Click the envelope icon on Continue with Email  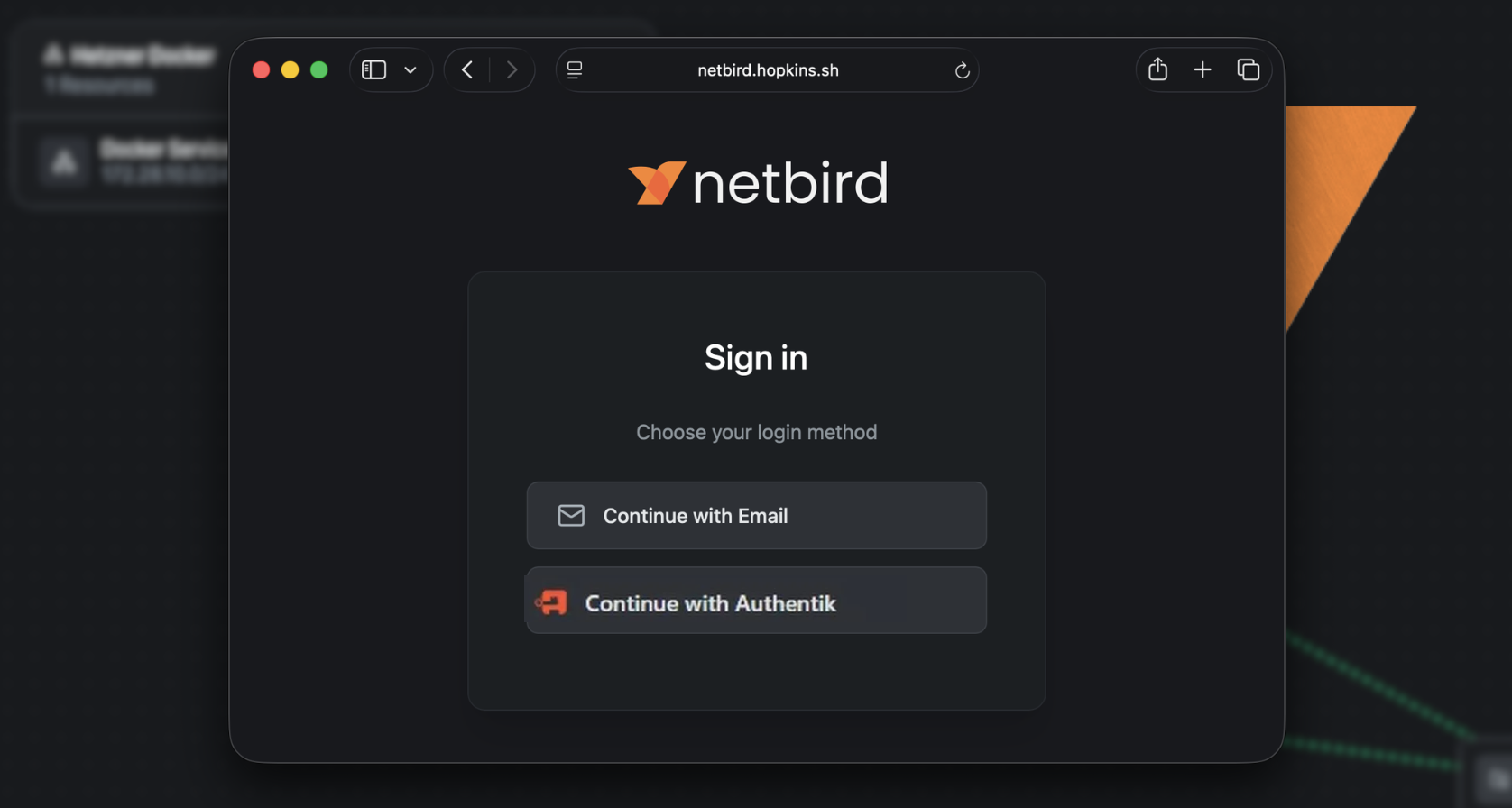571,515
